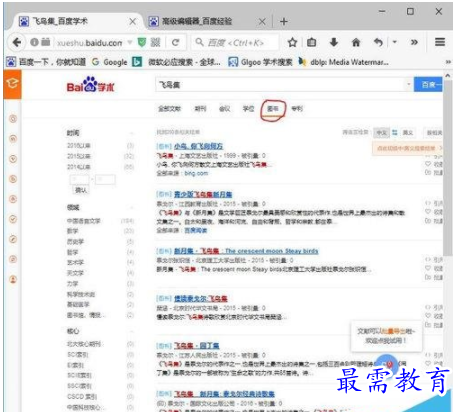Open dropdown arrow next to the undo icon
The image size is (458, 412).
pyautogui.click(x=395, y=42)
